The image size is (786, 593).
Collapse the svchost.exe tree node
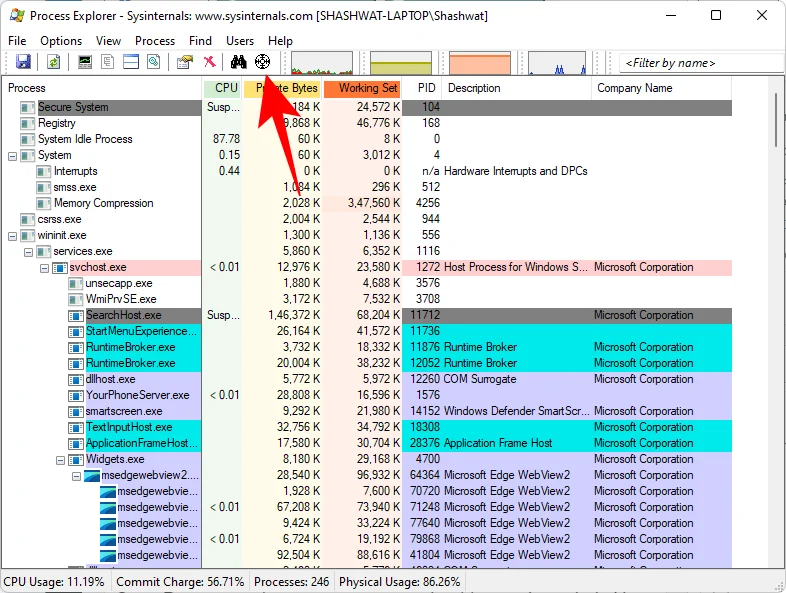pyautogui.click(x=44, y=267)
